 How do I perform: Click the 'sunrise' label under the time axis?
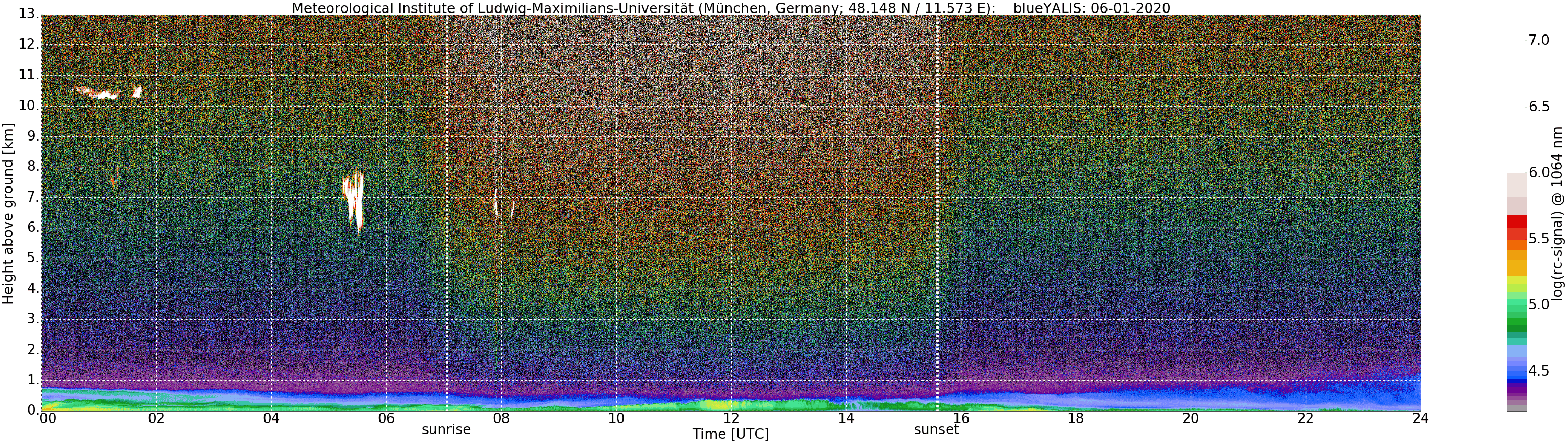446,429
